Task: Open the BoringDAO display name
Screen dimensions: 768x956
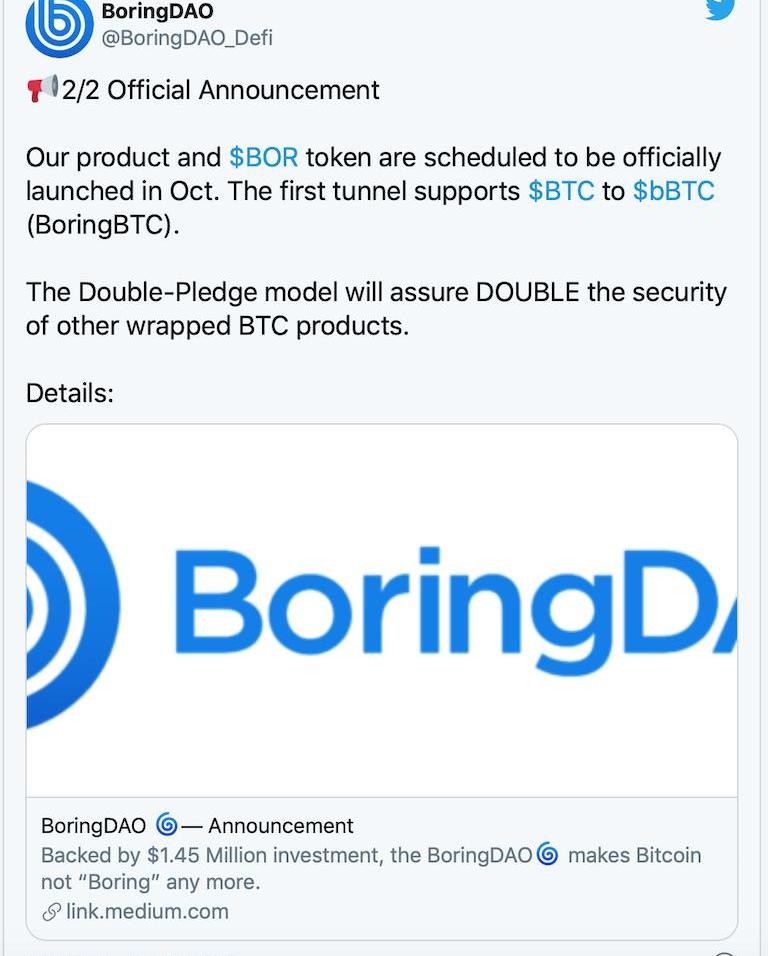Action: pyautogui.click(x=157, y=10)
